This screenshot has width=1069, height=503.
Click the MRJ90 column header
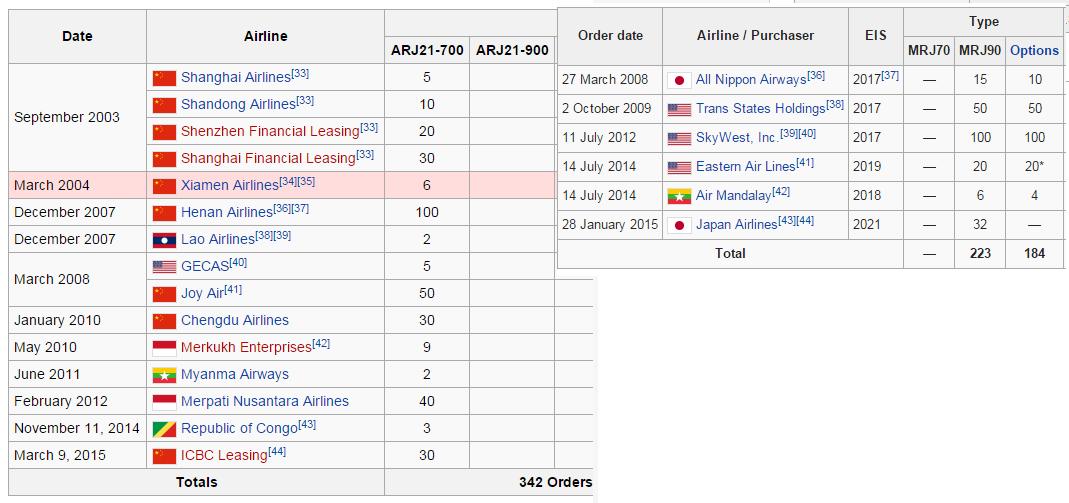[979, 50]
